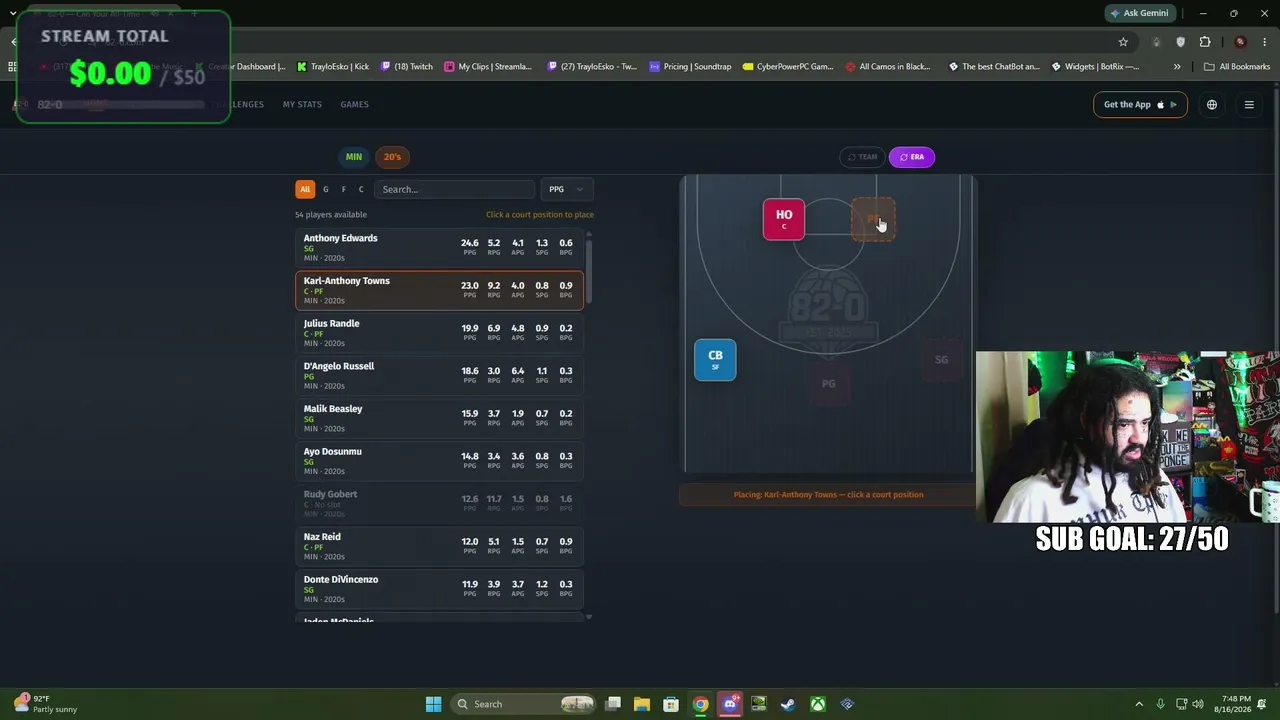Screen dimensions: 1280x720
Task: Open the hamburger menu icon
Action: click(x=1249, y=105)
